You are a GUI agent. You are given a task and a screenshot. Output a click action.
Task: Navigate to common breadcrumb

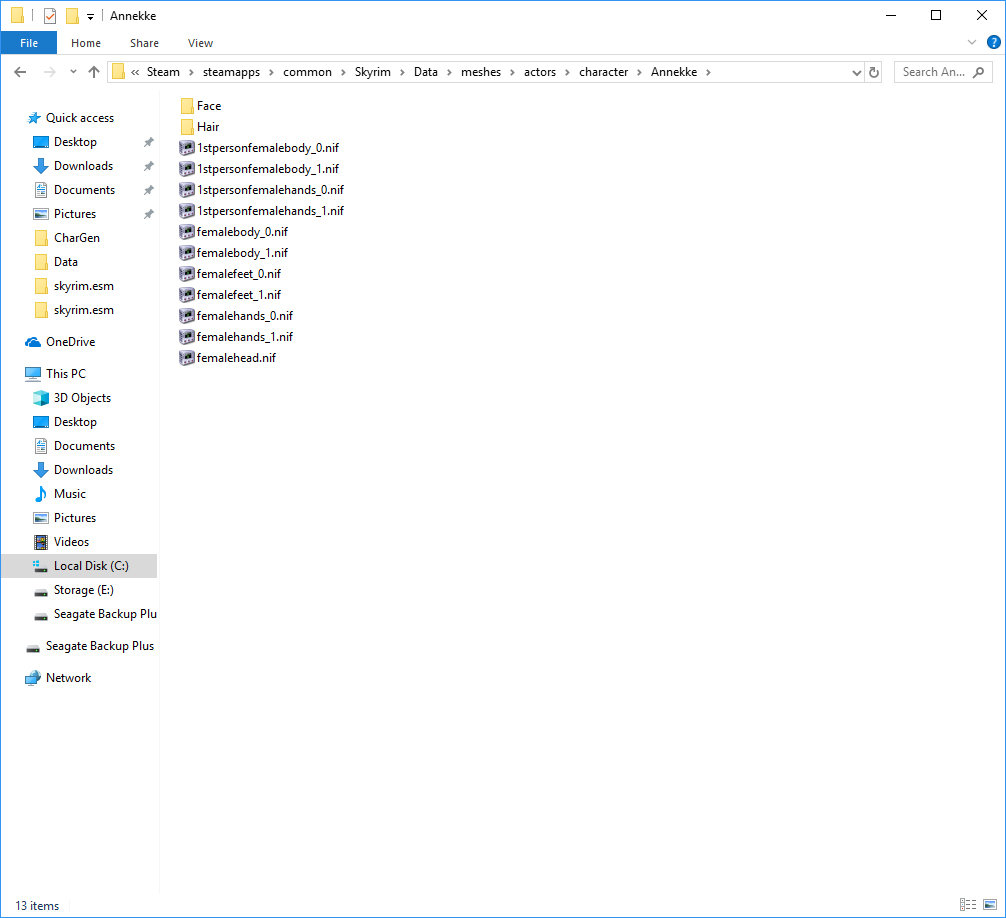(x=307, y=72)
